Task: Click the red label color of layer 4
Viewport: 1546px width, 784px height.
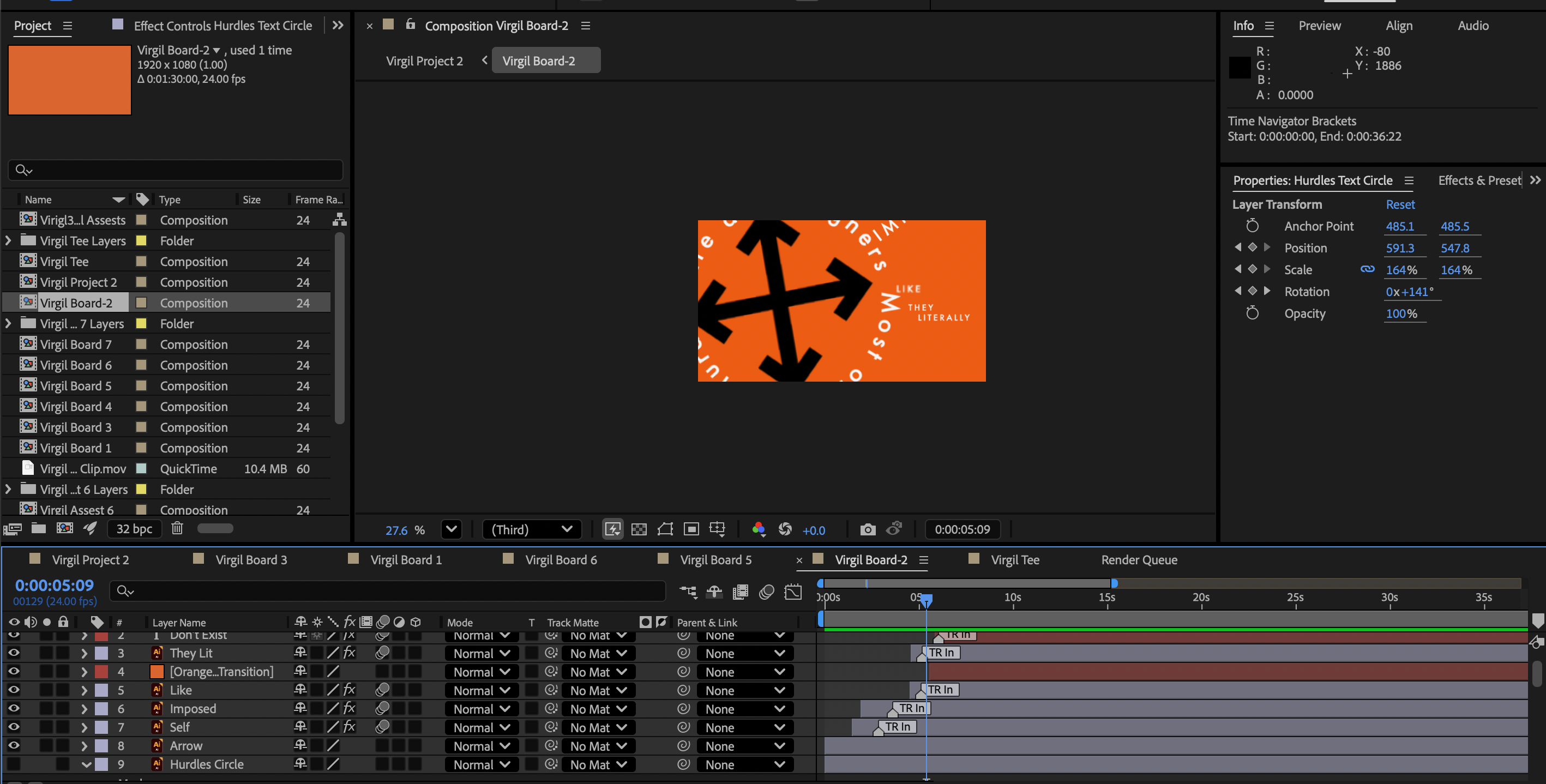Action: (101, 671)
